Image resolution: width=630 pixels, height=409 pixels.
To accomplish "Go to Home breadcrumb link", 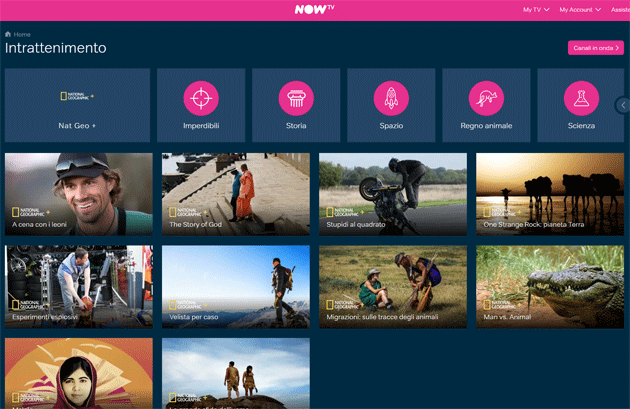I will (x=22, y=35).
